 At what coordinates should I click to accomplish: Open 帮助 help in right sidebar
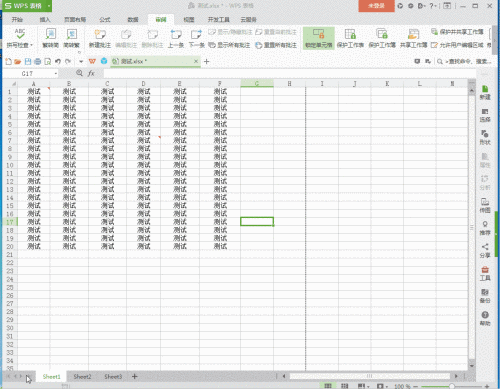(x=485, y=319)
